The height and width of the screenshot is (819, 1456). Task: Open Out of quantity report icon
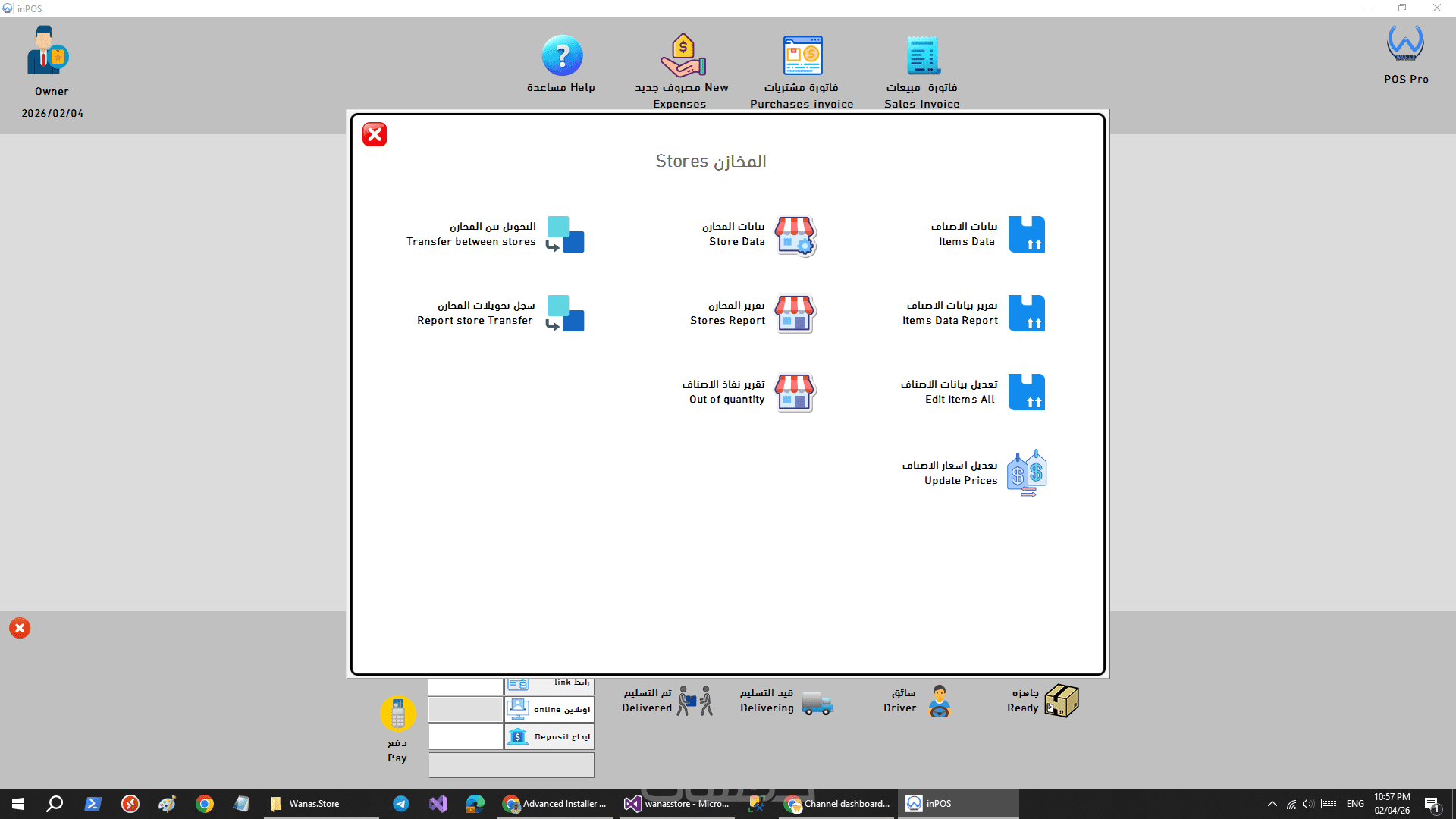[x=795, y=393]
